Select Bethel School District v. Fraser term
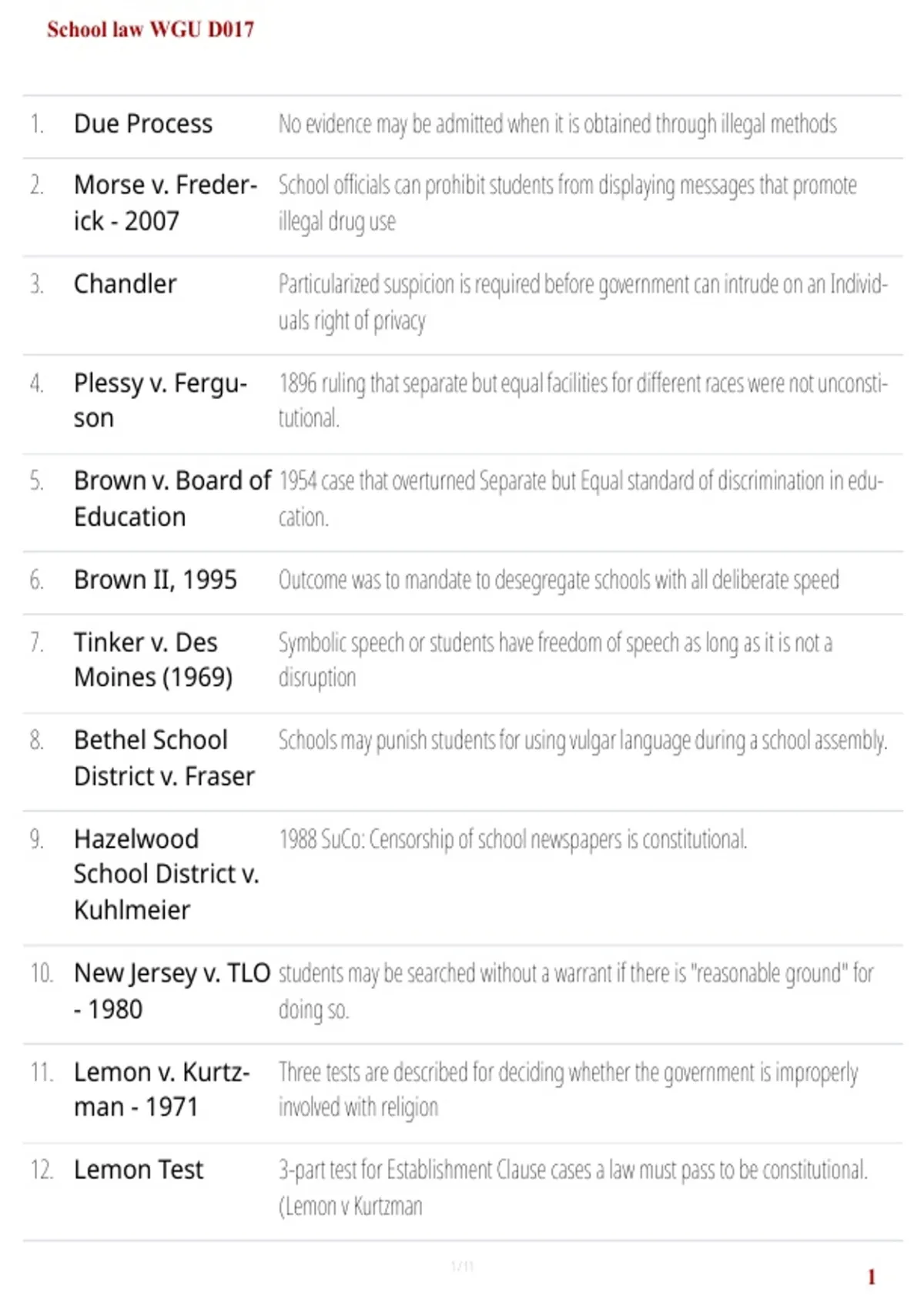924x1309 pixels. click(x=164, y=758)
